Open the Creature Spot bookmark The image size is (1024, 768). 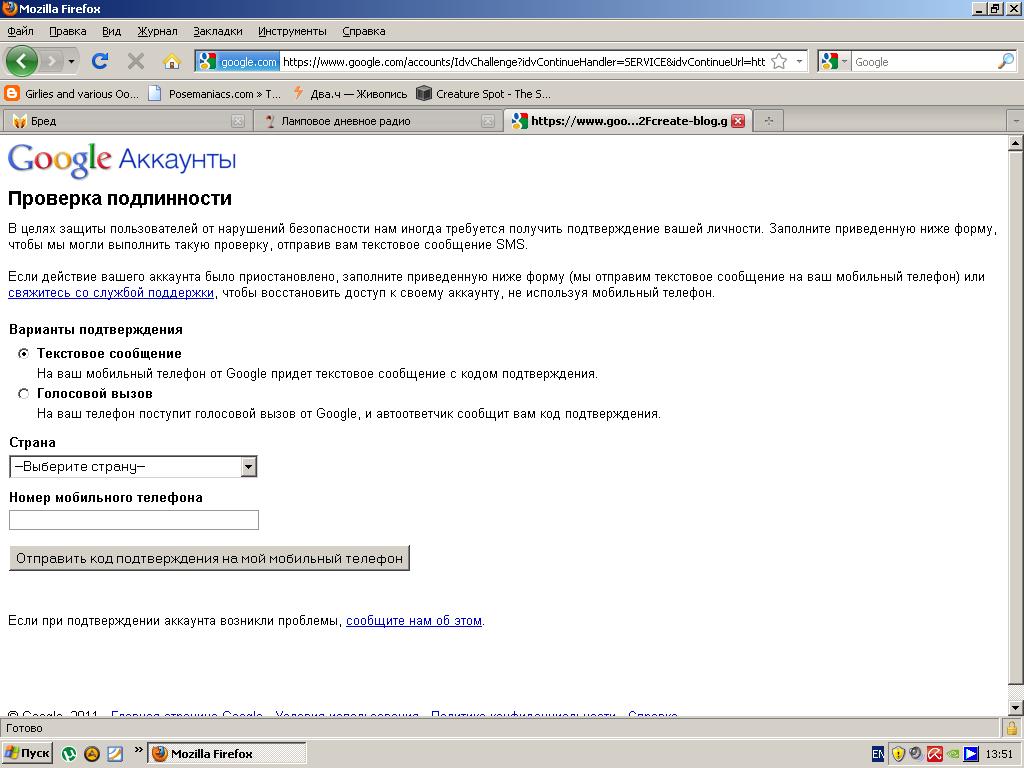click(x=484, y=93)
